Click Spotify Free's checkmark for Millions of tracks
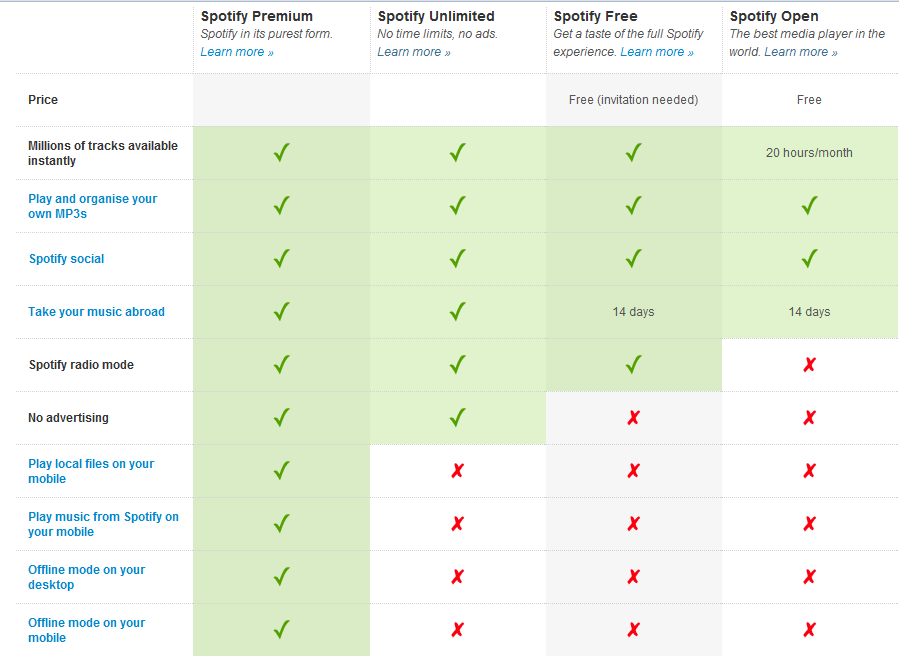Screen dimensions: 899x657 [633, 152]
